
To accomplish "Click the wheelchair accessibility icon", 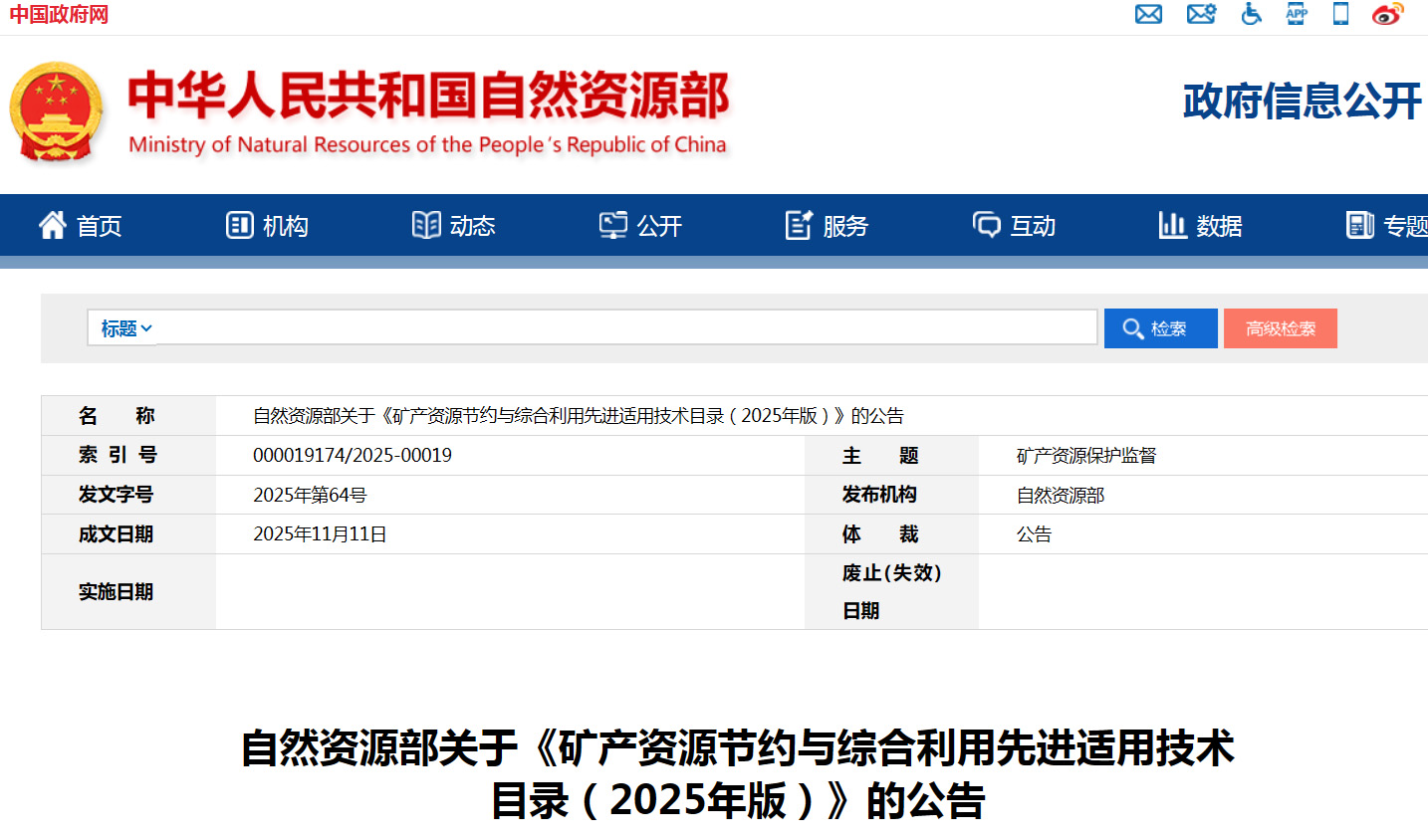I will click(x=1251, y=14).
